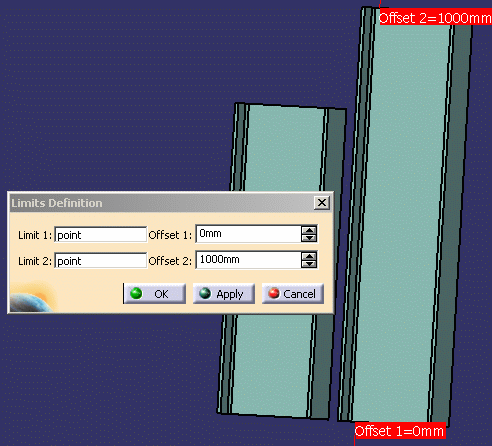Image resolution: width=492 pixels, height=446 pixels.
Task: Cancel the Limits Definition dialog
Action: point(293,294)
